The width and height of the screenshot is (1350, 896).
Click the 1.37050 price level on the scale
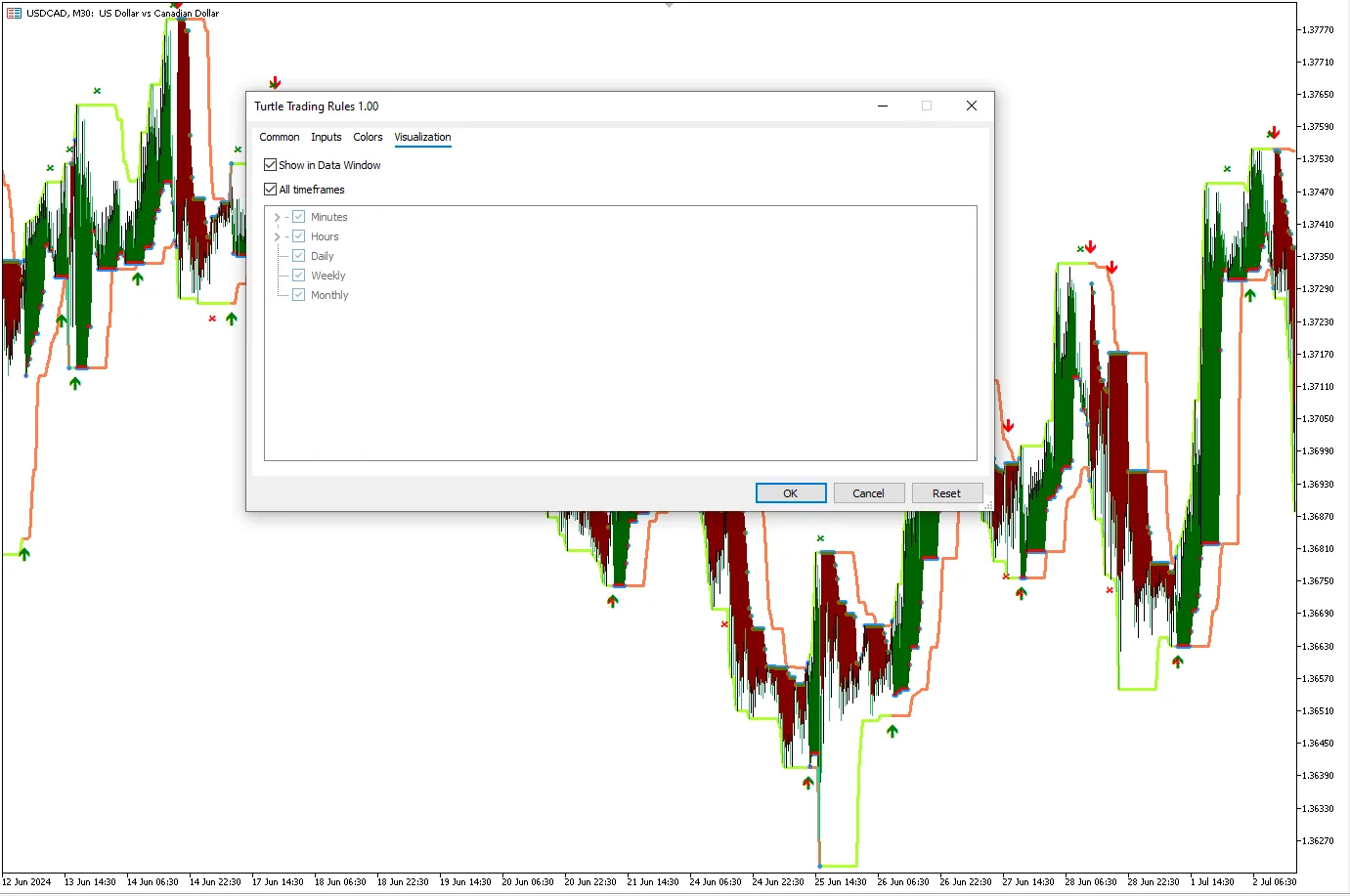pos(1318,419)
